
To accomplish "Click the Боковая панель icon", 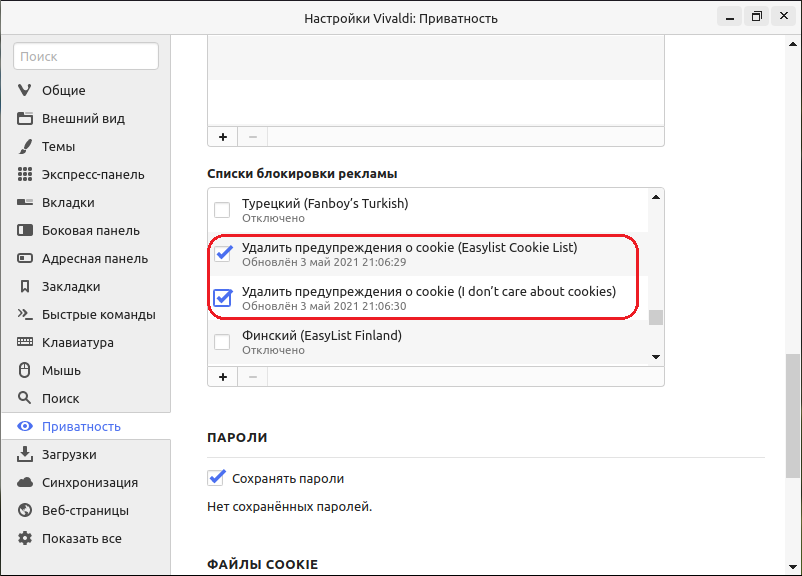I will pyautogui.click(x=25, y=230).
